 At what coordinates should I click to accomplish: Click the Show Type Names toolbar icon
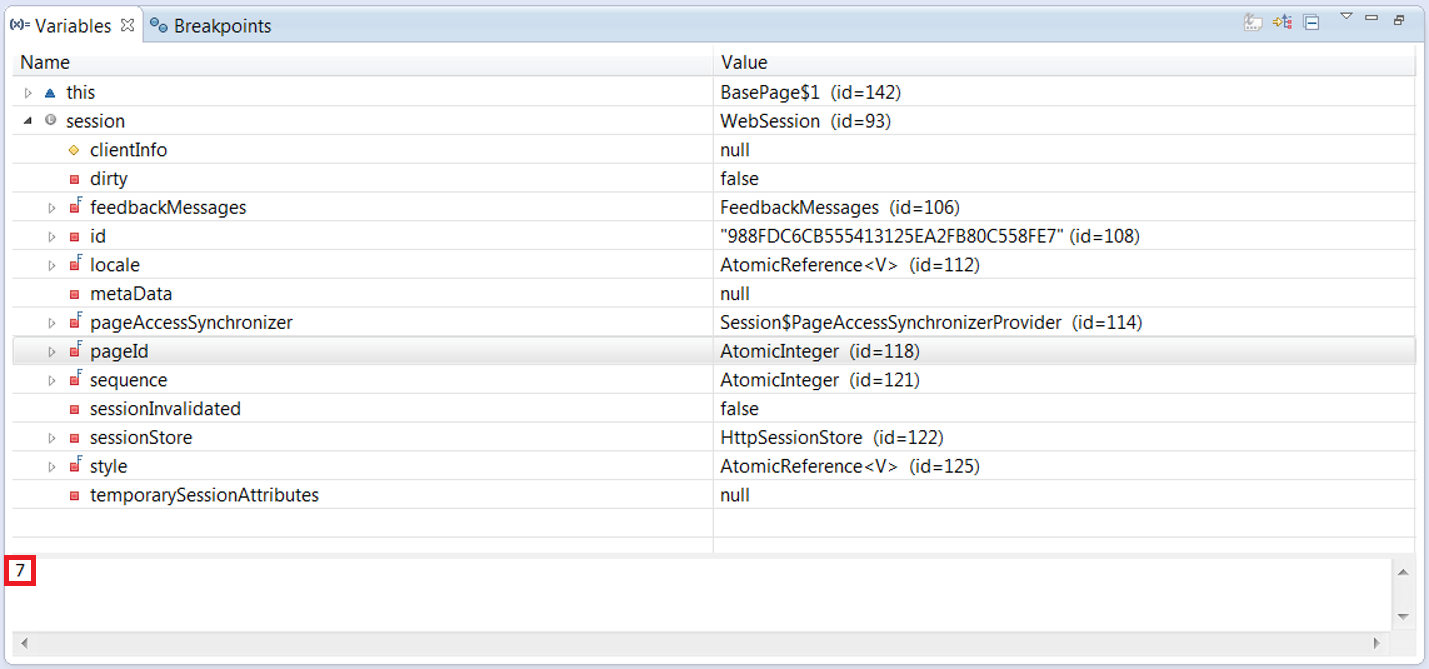(1253, 23)
